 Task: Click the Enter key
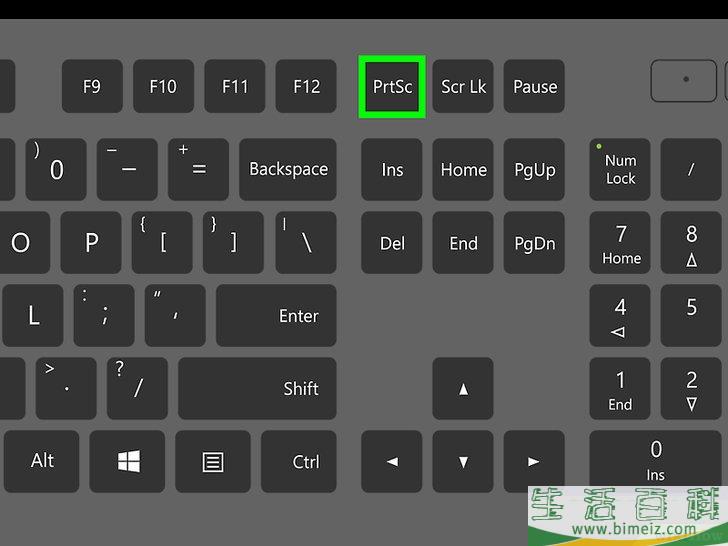[x=276, y=316]
